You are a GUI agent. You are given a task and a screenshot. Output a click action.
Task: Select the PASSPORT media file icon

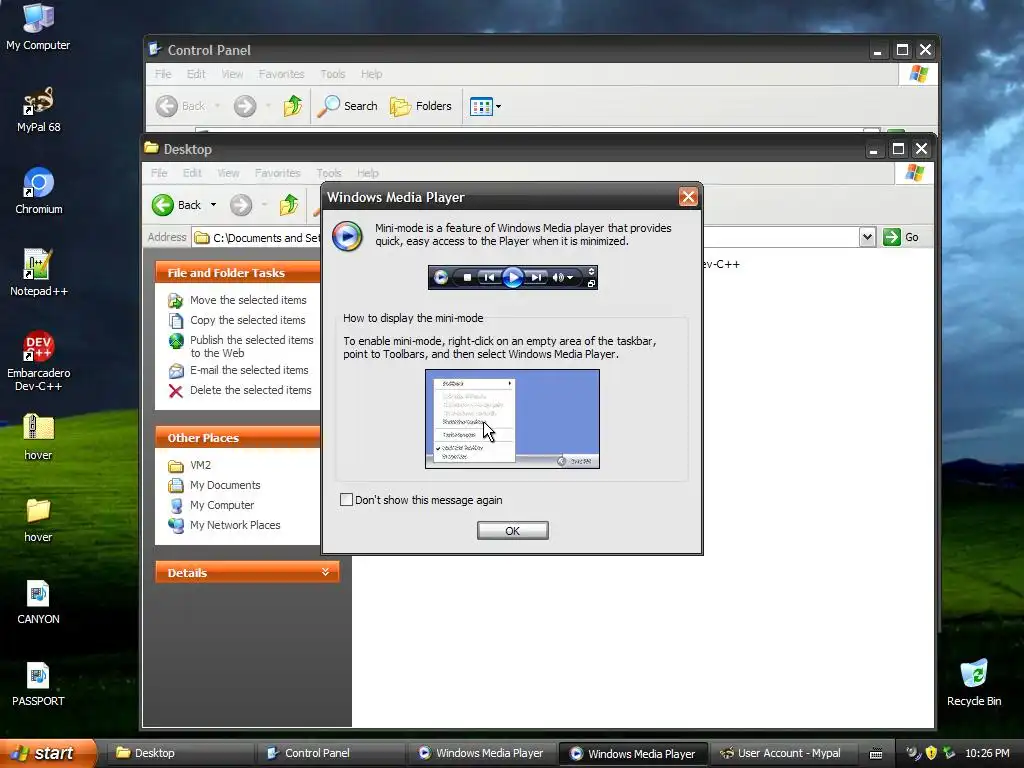click(38, 684)
